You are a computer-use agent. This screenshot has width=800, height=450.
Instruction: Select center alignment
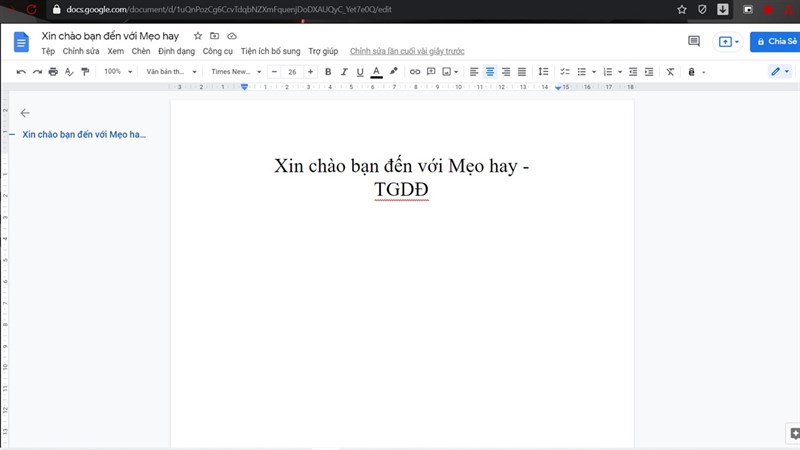(490, 72)
